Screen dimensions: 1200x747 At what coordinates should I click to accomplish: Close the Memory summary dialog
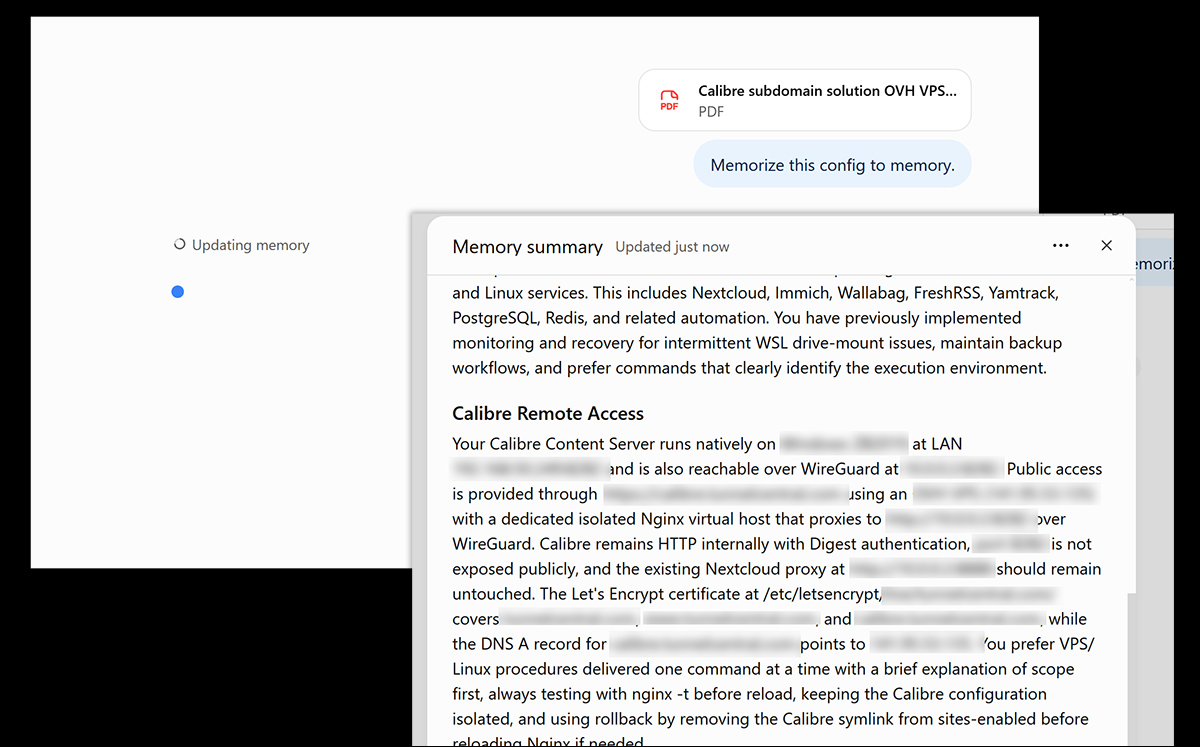(1106, 246)
